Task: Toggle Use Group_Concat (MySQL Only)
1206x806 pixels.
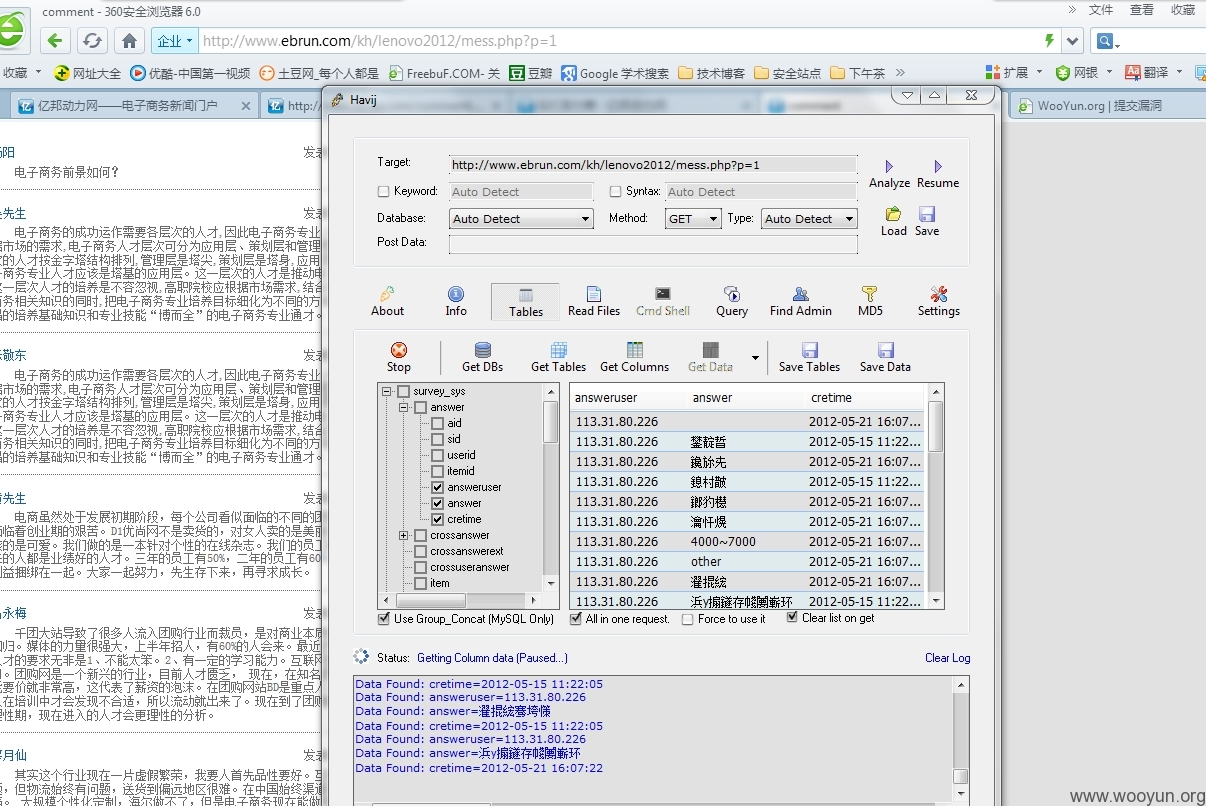Action: (384, 619)
